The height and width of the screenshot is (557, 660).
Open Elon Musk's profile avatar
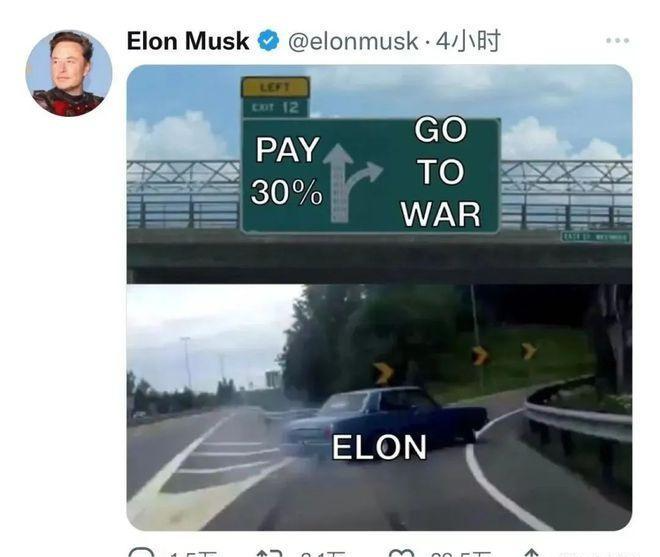pos(69,73)
